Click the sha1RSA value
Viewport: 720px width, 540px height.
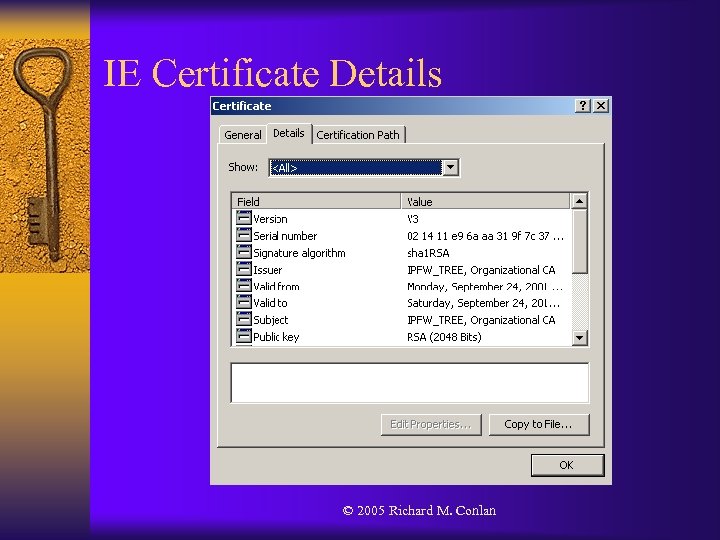pyautogui.click(x=428, y=253)
